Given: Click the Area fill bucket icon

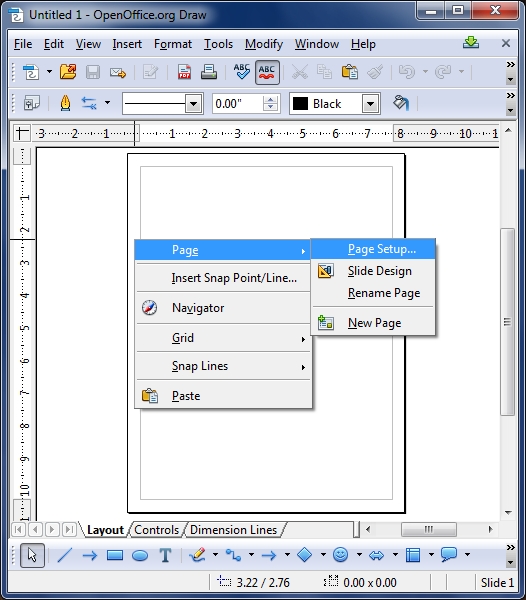Looking at the screenshot, I should [x=401, y=103].
